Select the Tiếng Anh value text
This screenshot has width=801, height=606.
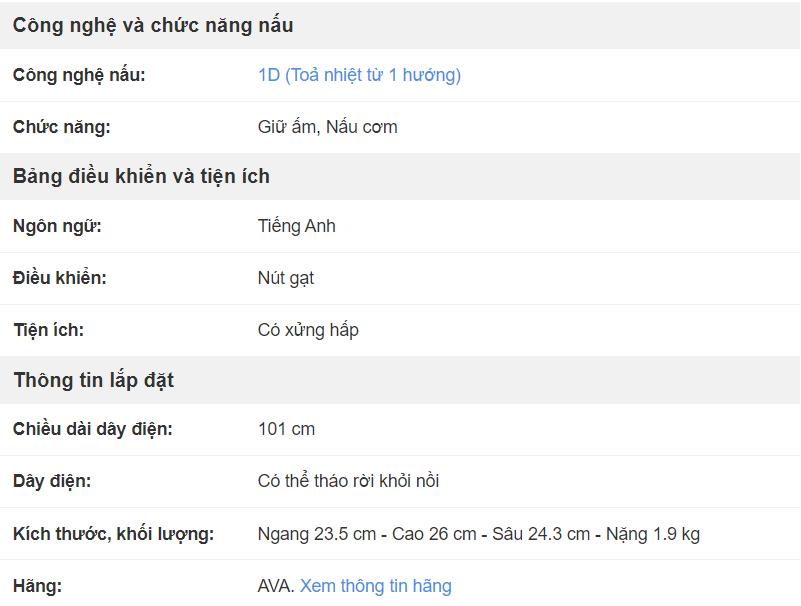coord(297,226)
